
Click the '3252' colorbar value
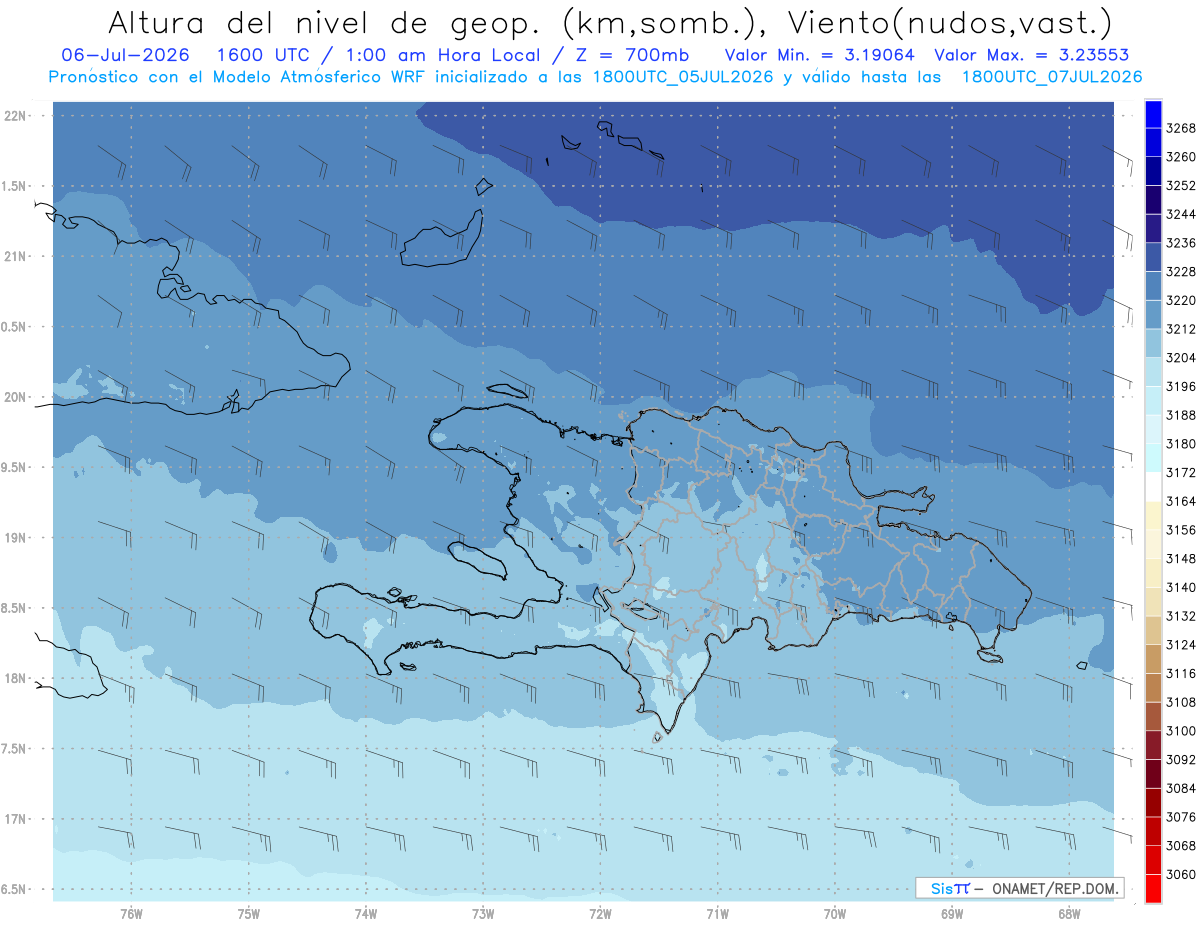(1181, 186)
